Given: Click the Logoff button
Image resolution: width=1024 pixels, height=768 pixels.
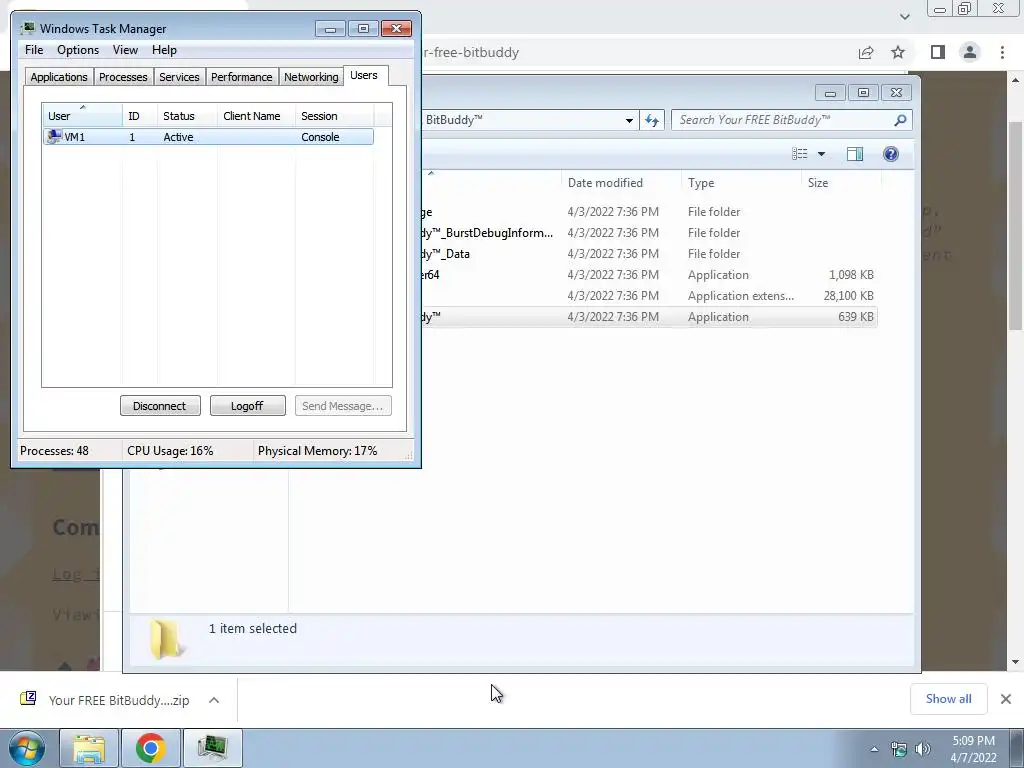Looking at the screenshot, I should click(248, 406).
